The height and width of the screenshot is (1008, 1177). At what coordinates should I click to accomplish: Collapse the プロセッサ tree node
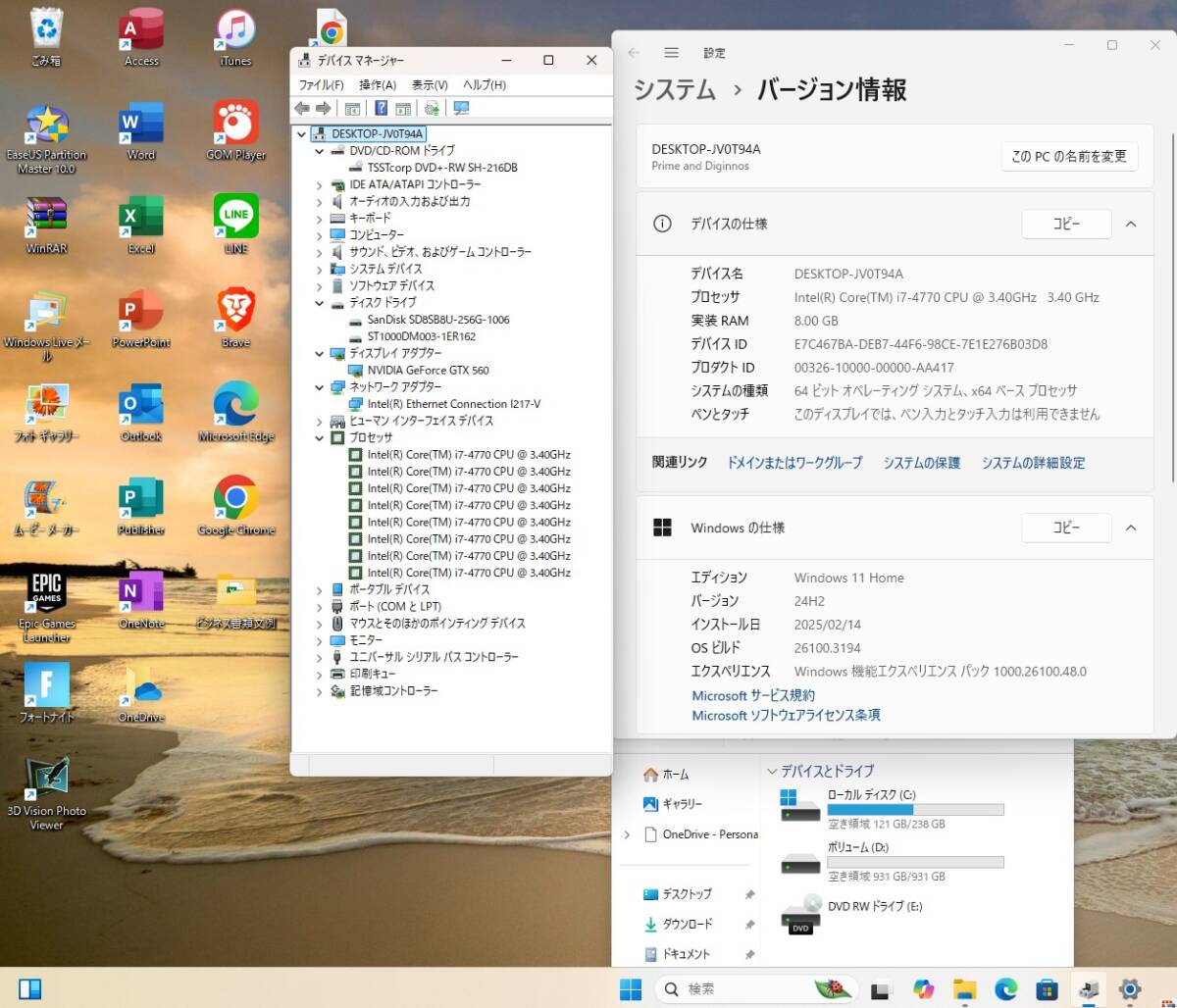point(319,437)
